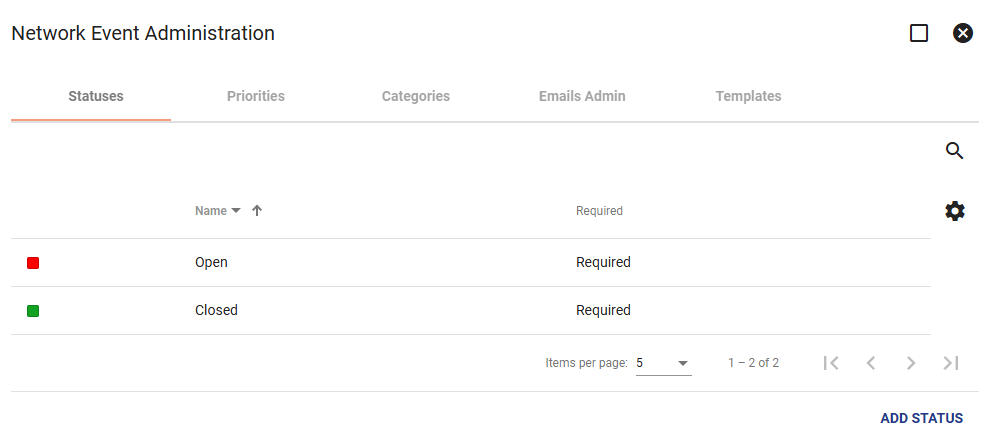
Task: Switch to the Priorities tab
Action: pos(256,96)
